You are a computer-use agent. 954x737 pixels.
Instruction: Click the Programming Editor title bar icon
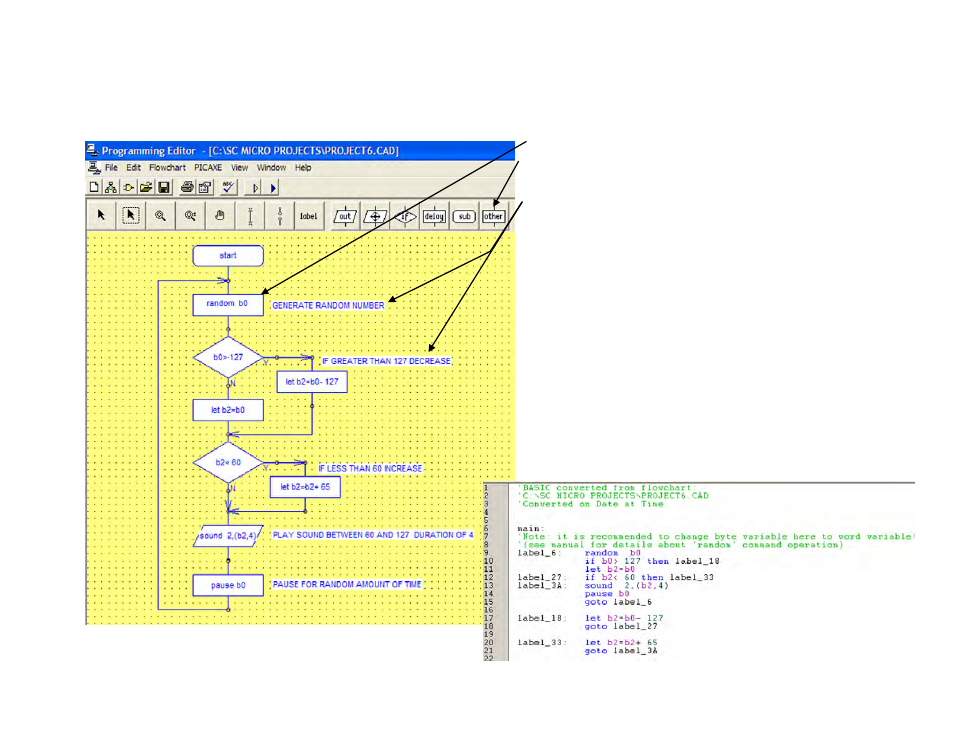pyautogui.click(x=92, y=150)
